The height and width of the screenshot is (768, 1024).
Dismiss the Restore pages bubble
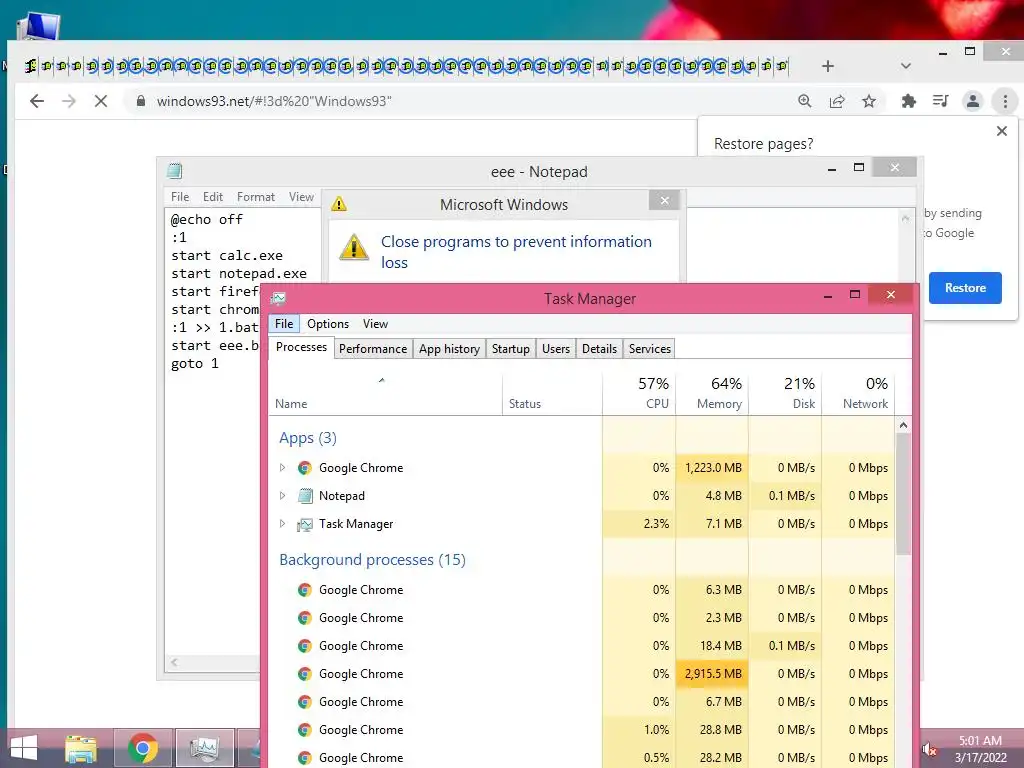tap(1002, 131)
